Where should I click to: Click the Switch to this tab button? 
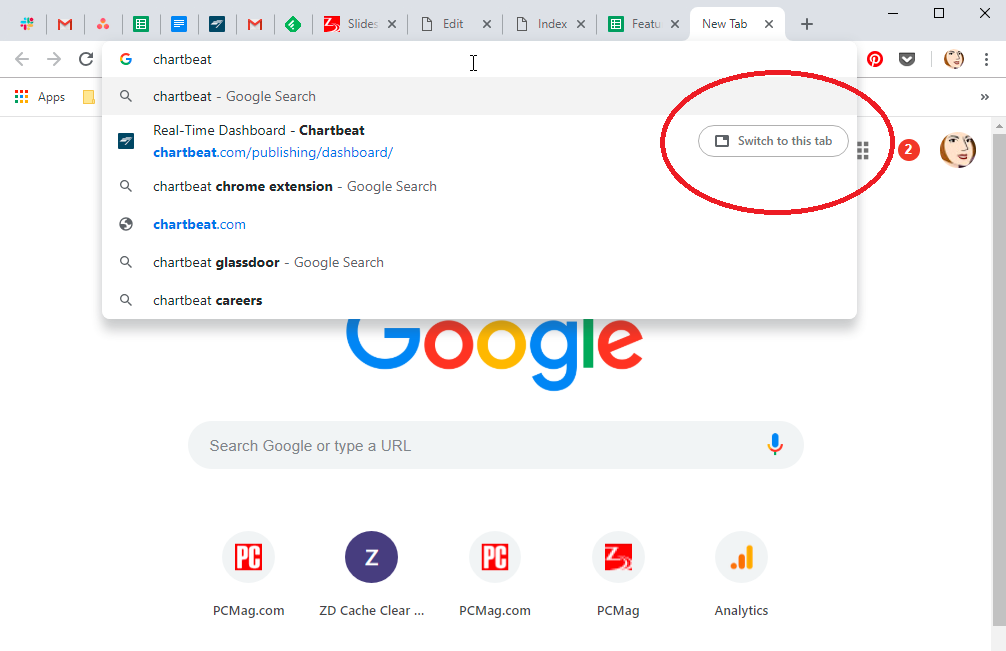point(772,140)
